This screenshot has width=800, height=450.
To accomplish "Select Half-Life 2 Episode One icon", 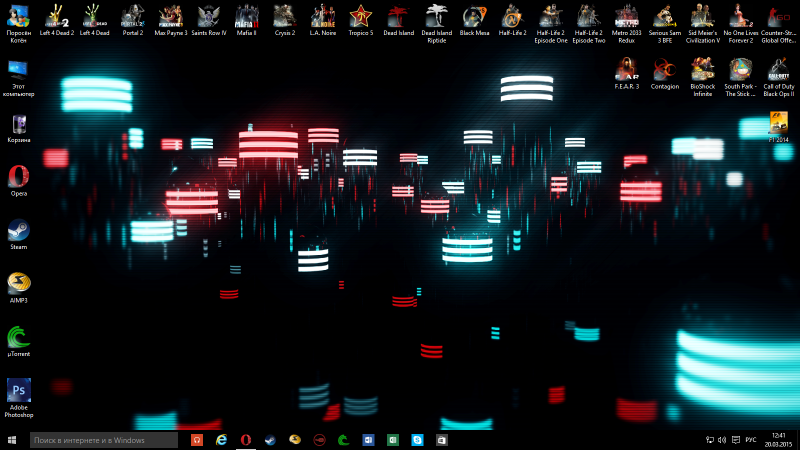I will (x=551, y=24).
